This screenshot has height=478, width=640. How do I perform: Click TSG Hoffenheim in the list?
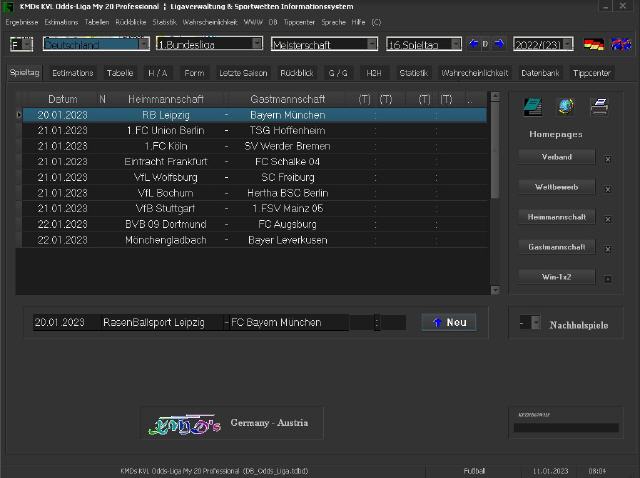287,131
